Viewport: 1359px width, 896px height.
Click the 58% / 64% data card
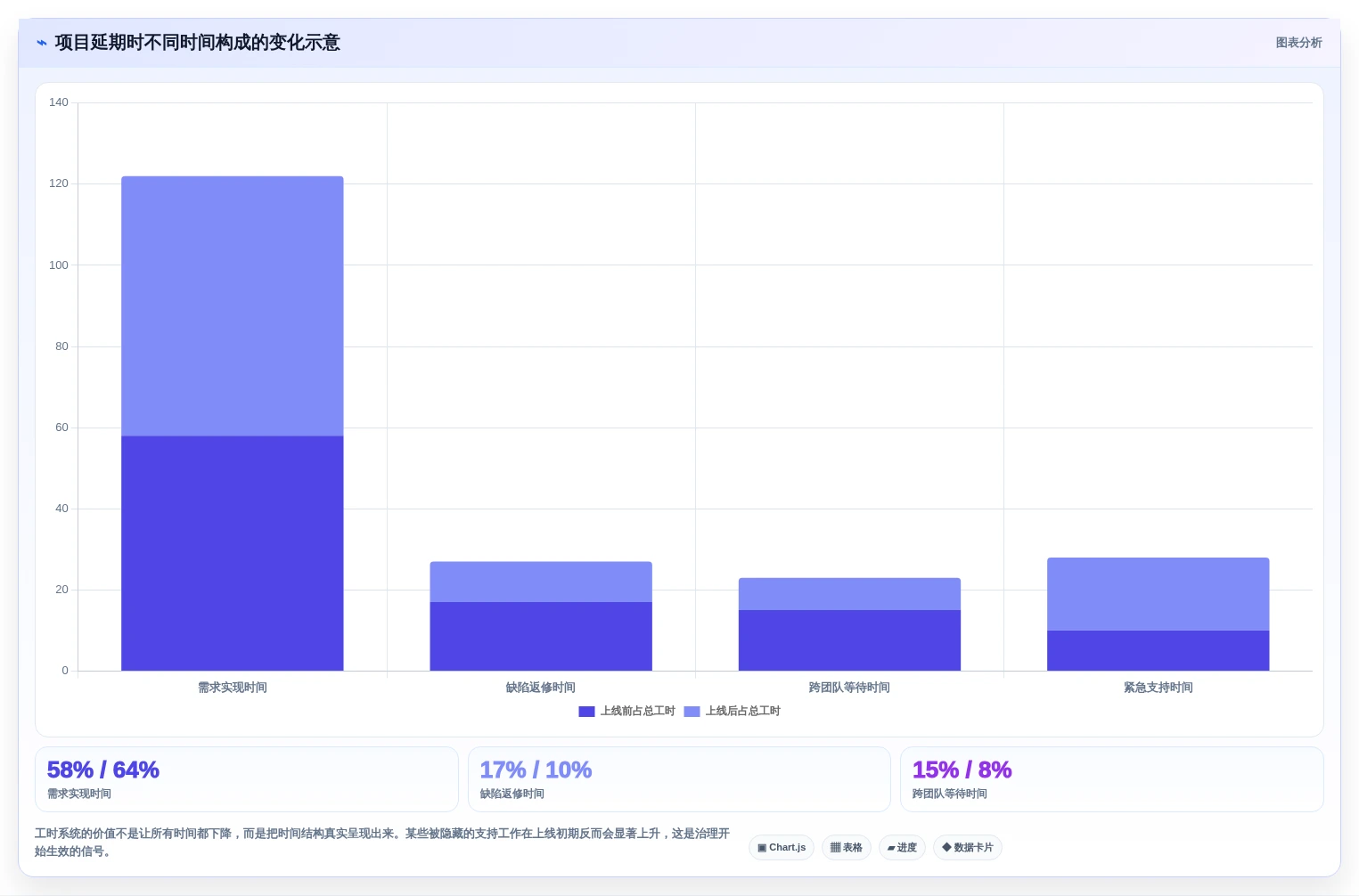tap(247, 779)
